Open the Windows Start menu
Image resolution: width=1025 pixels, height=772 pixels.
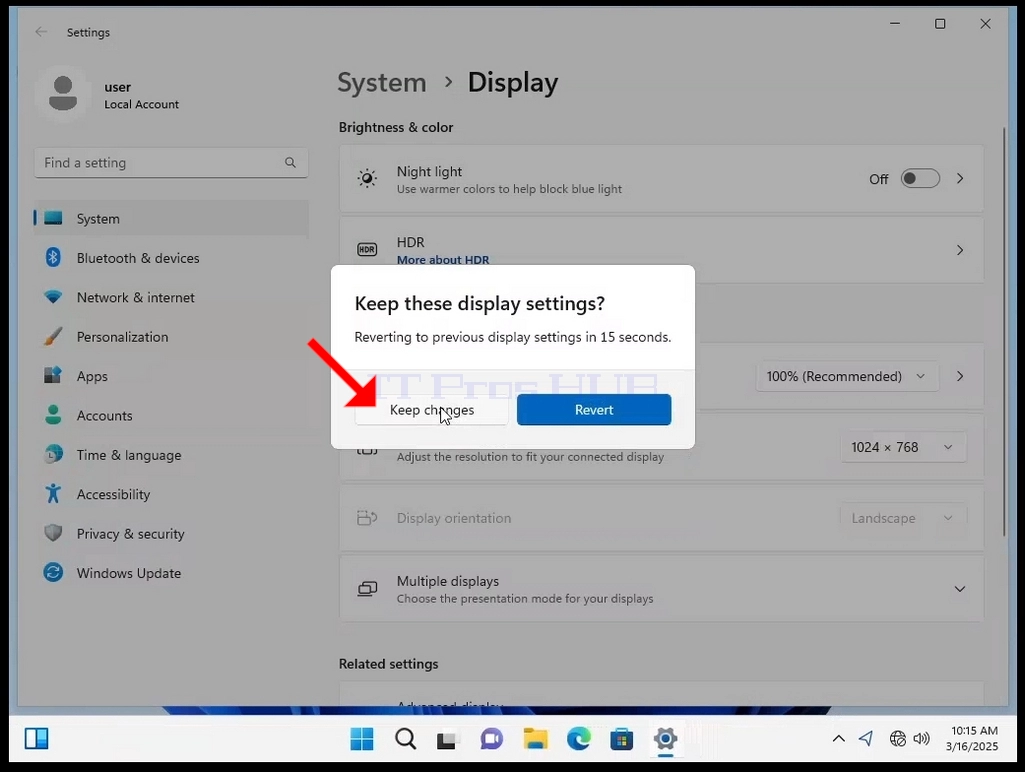361,739
